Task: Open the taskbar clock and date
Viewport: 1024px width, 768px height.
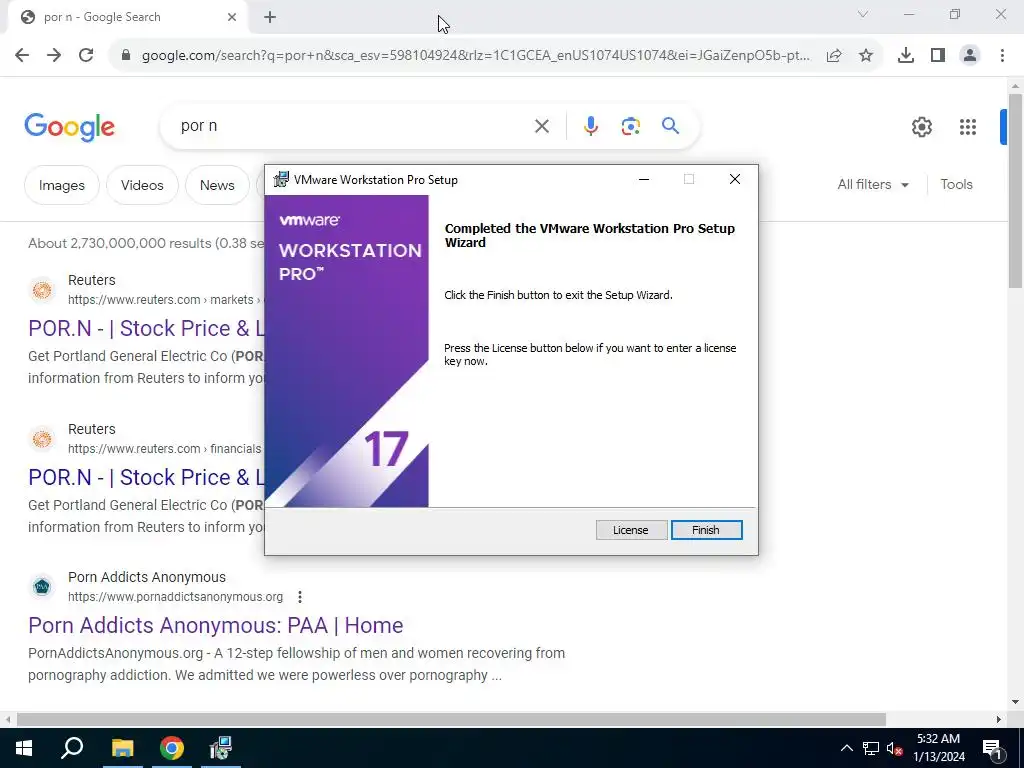Action: pos(938,748)
